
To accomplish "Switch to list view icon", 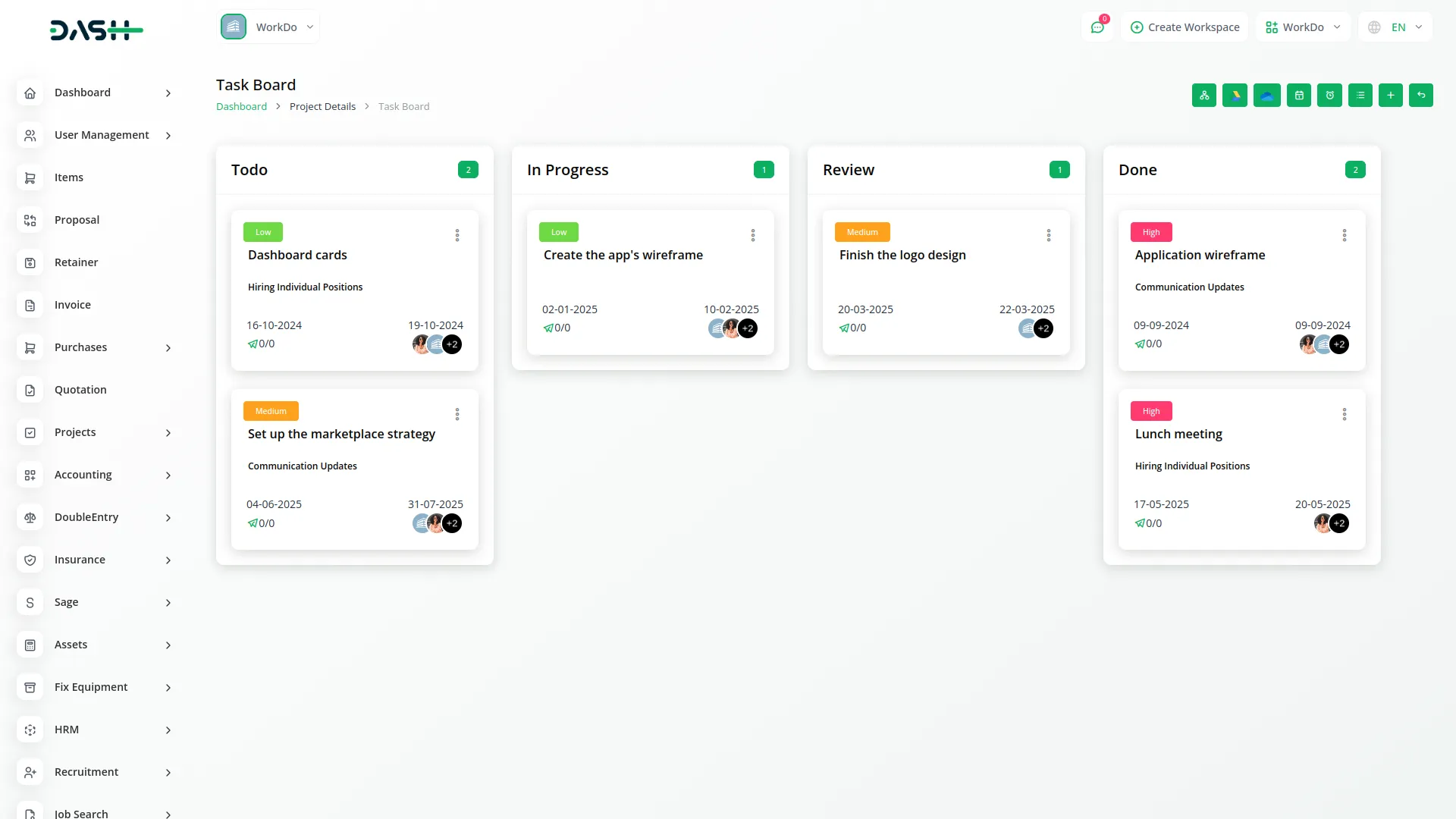I will click(x=1360, y=96).
